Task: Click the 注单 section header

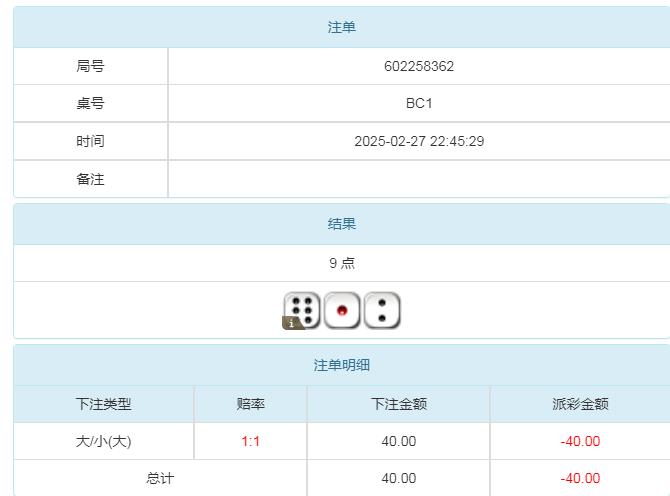Action: pos(341,27)
